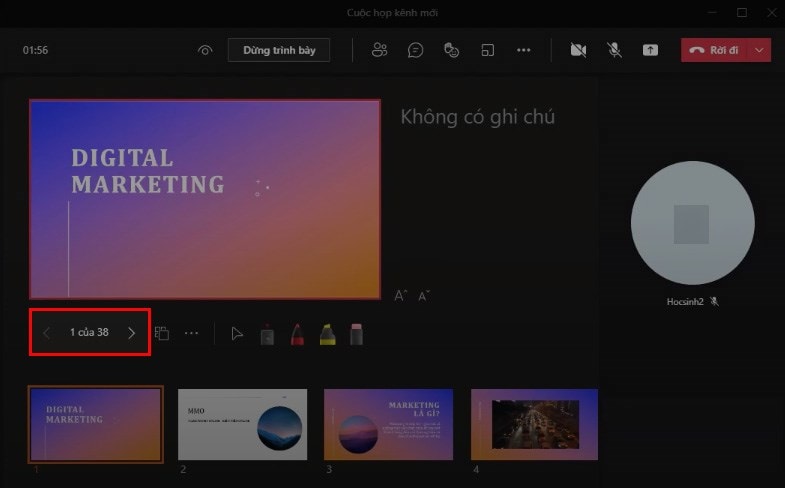Toggle private view eye icon
Viewport: 785px width, 488px height.
[x=205, y=50]
